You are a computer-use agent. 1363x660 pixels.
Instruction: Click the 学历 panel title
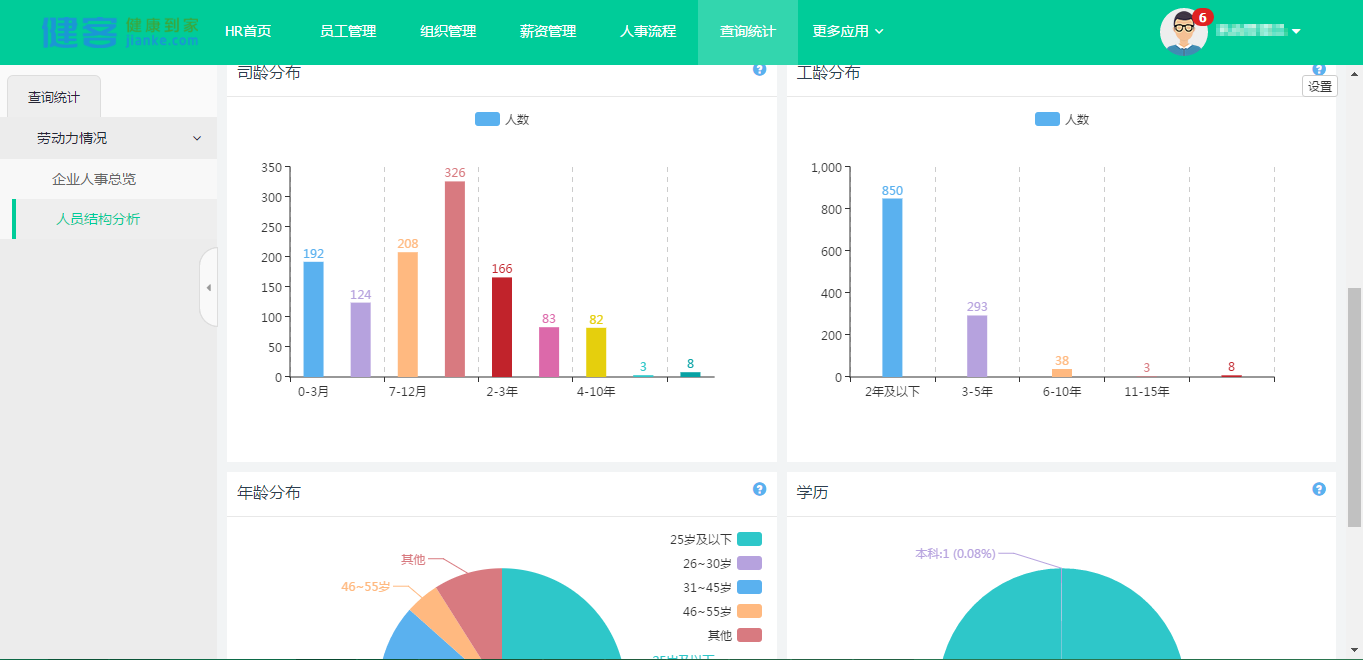point(813,493)
